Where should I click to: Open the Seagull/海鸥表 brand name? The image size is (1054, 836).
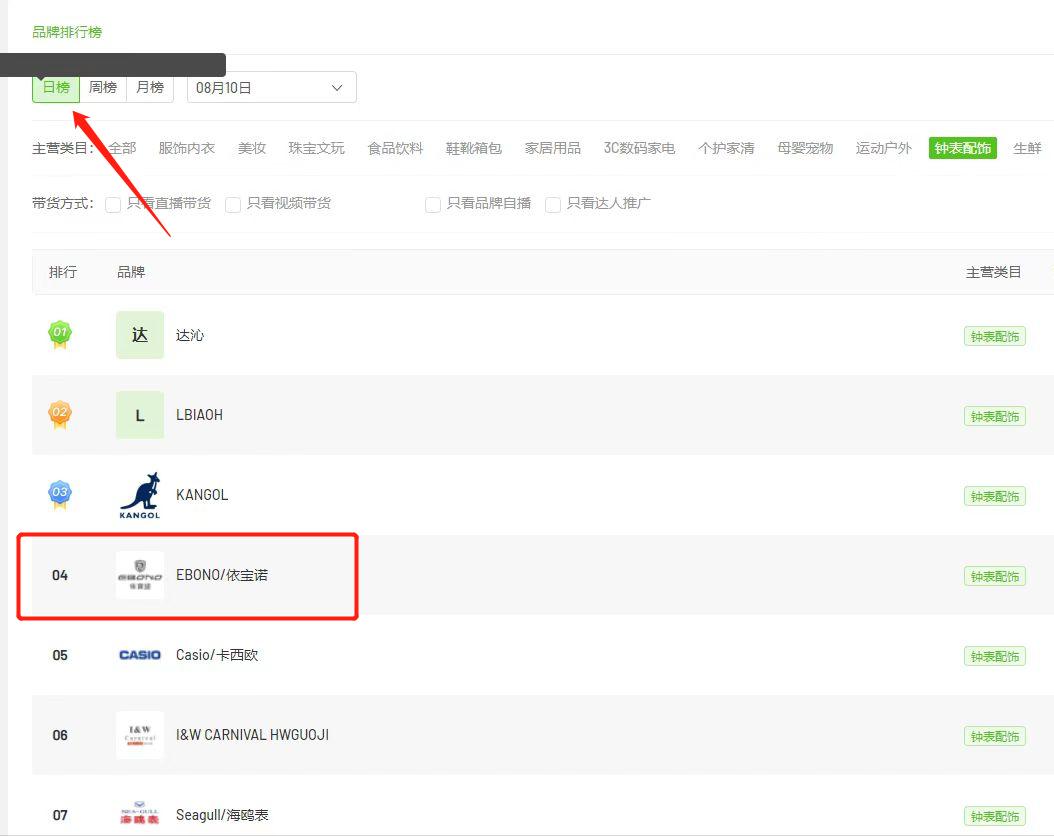point(222,814)
